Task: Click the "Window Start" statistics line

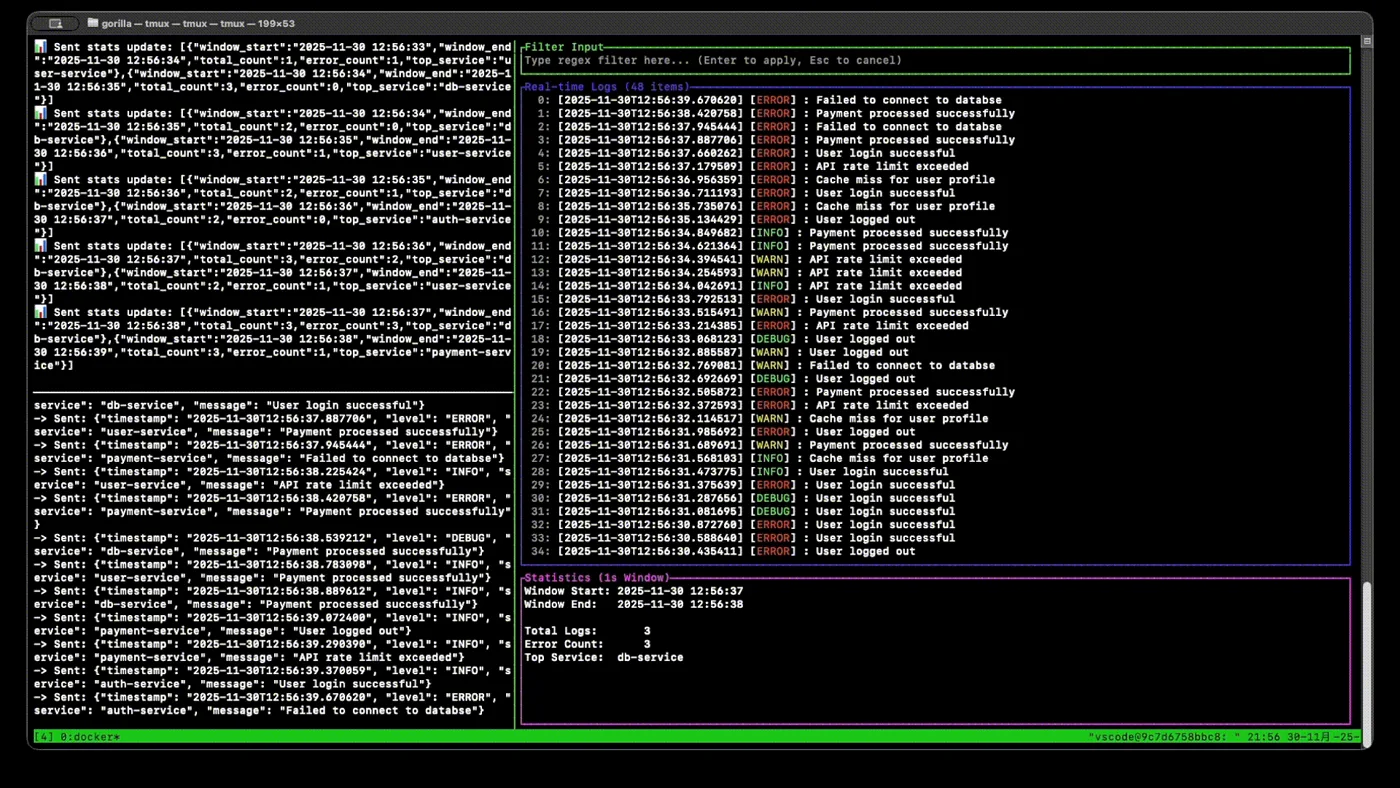Action: pos(634,591)
